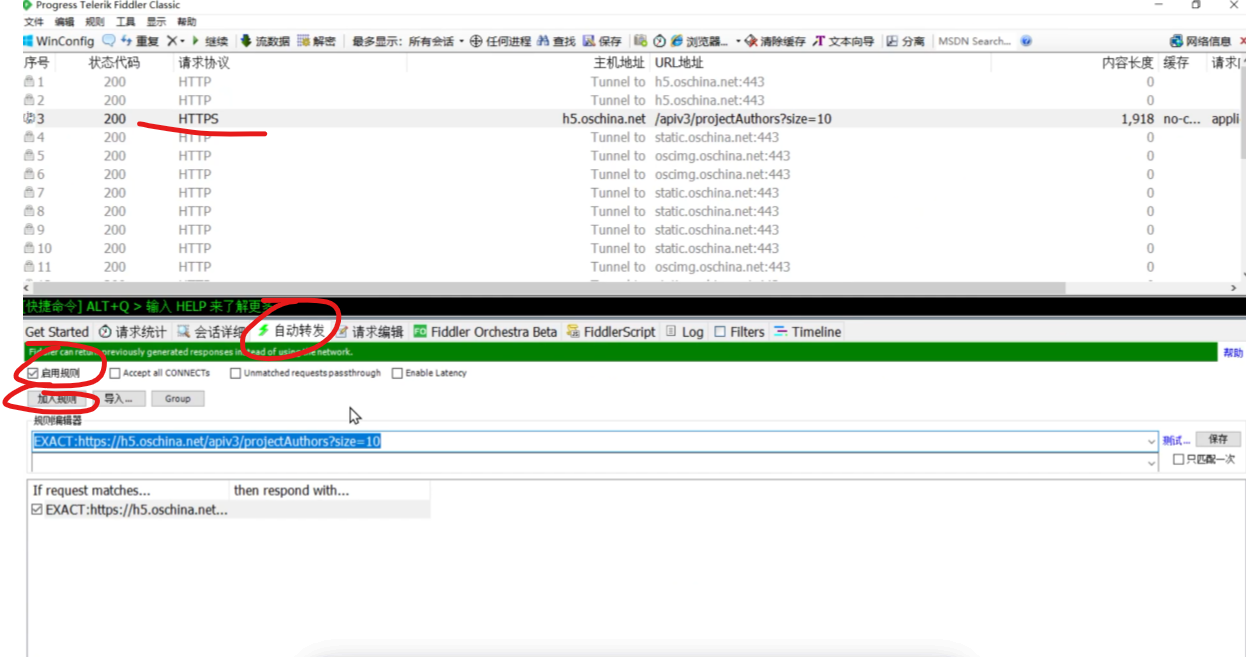Click the 帮助 help link in green bar
Image resolution: width=1246 pixels, height=657 pixels.
click(1233, 353)
